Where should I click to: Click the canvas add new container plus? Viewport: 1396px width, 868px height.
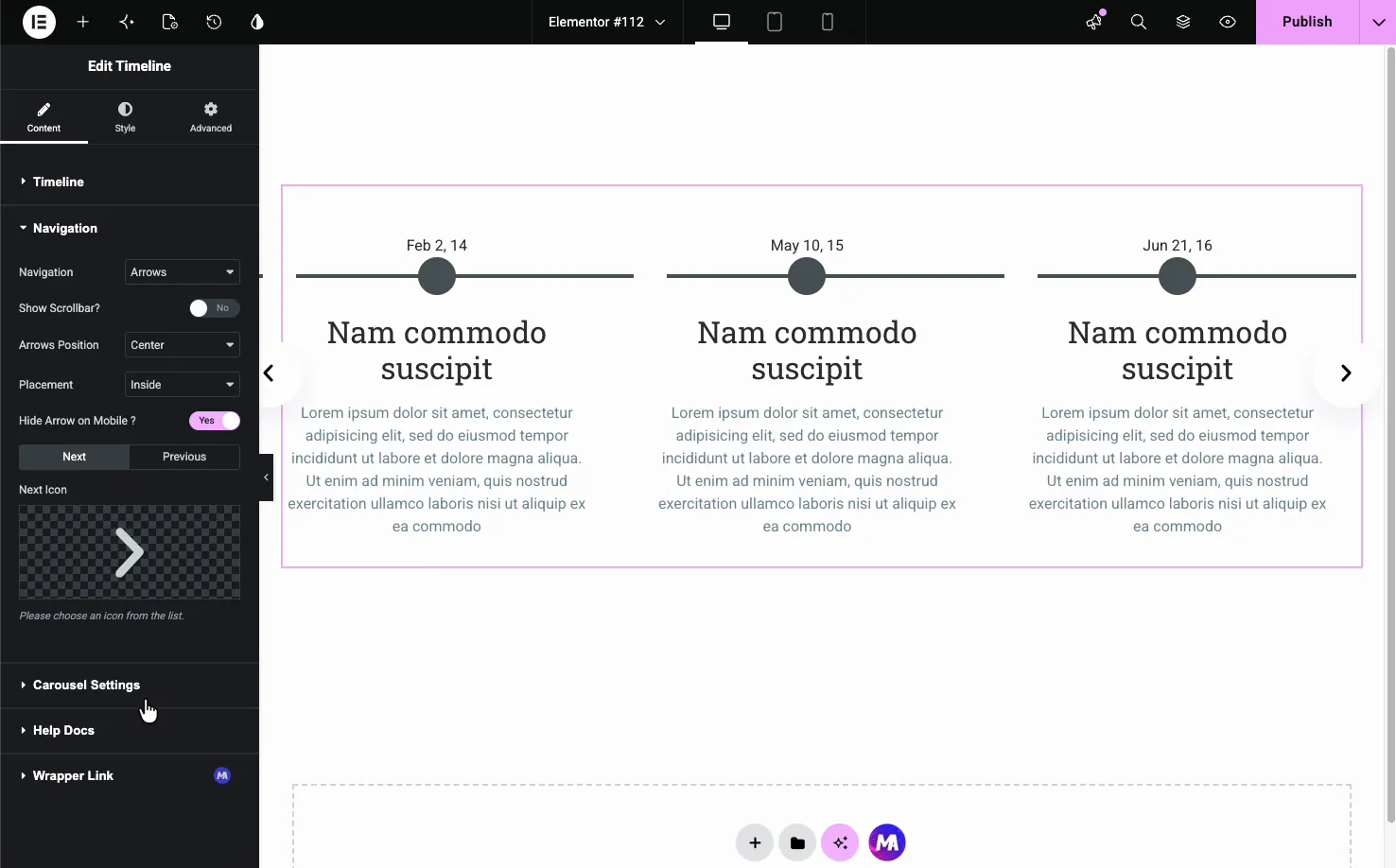(755, 842)
